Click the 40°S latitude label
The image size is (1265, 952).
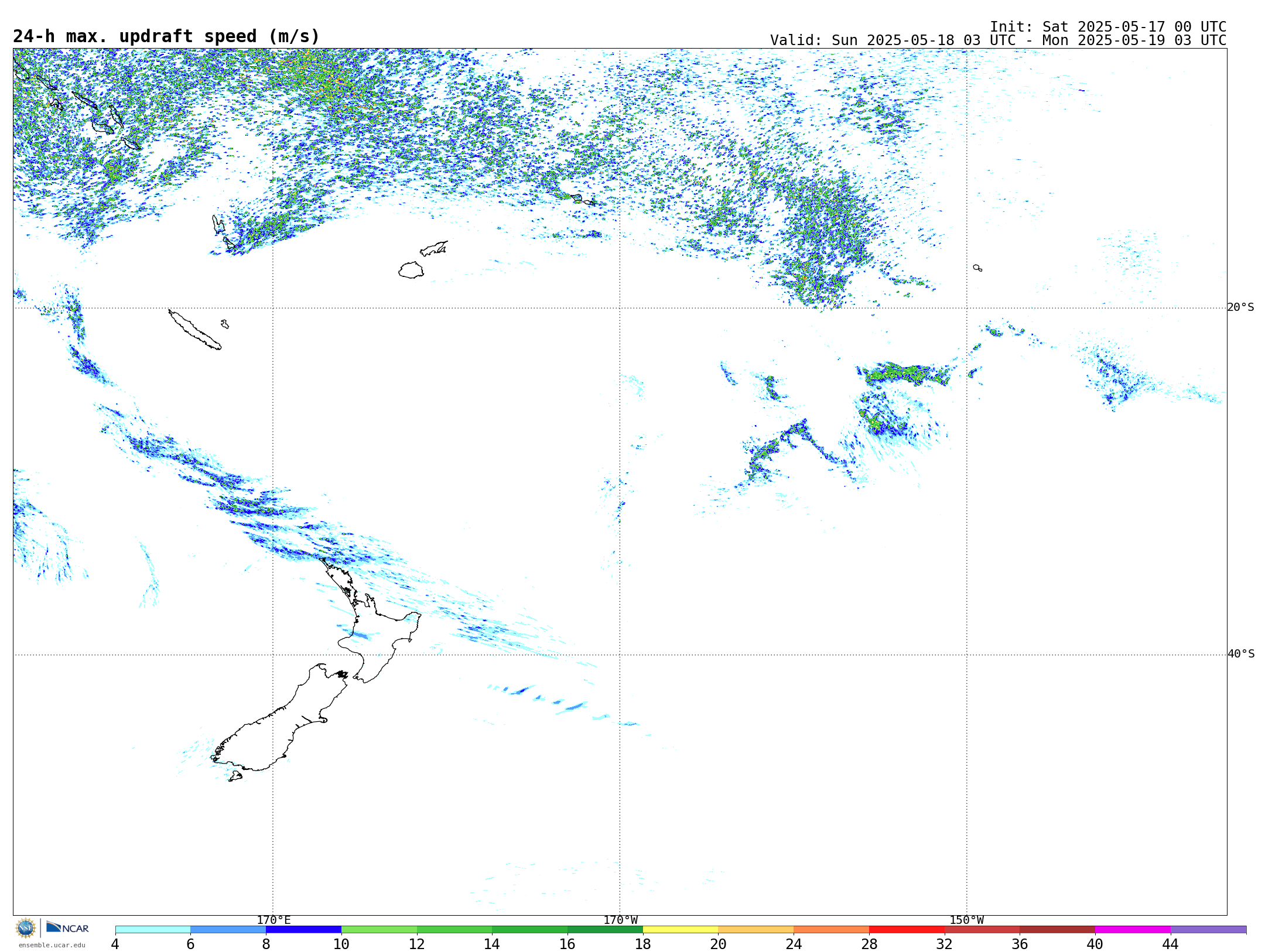point(1241,654)
